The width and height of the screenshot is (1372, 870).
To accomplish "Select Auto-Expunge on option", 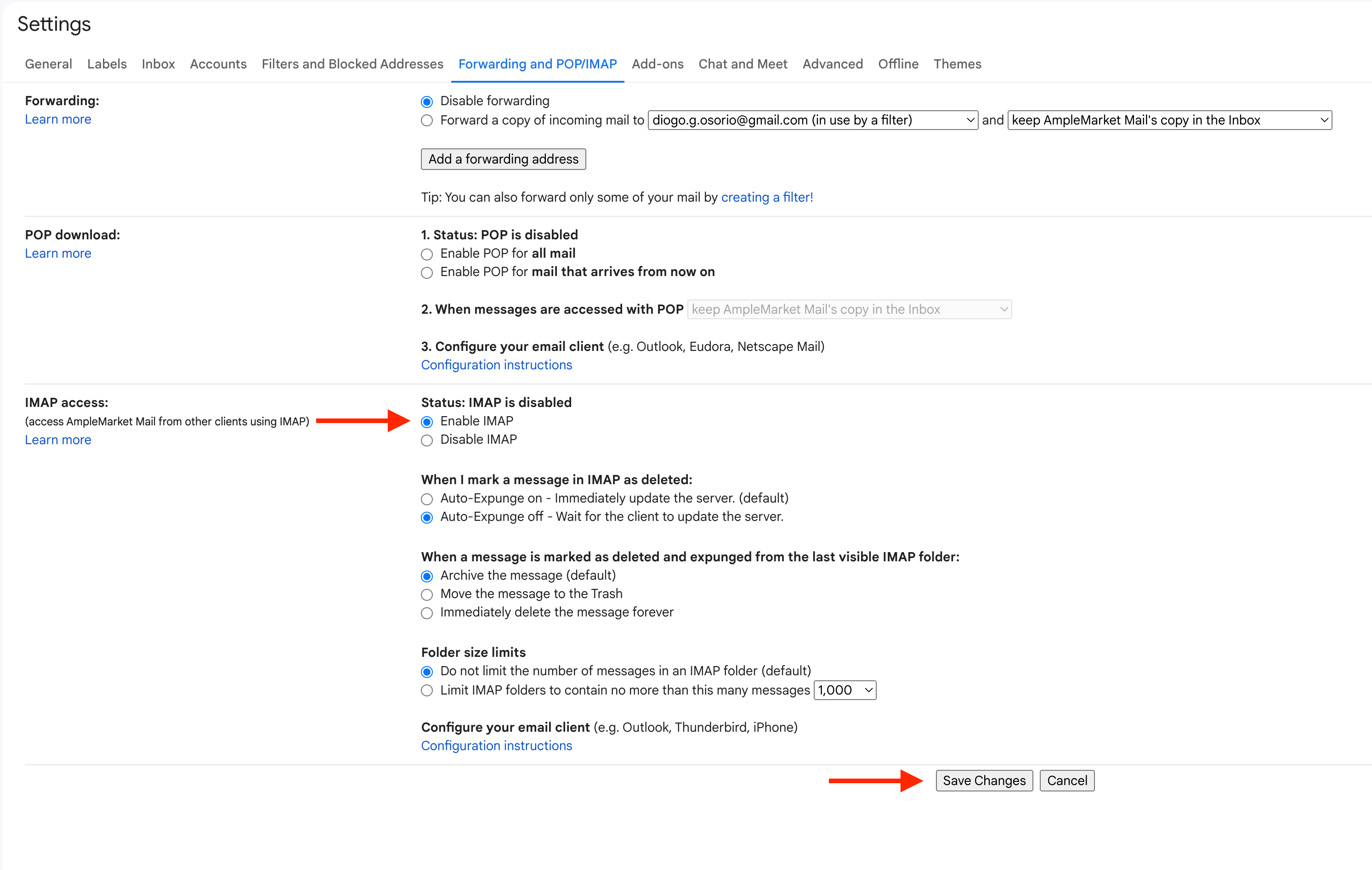I will pyautogui.click(x=427, y=499).
